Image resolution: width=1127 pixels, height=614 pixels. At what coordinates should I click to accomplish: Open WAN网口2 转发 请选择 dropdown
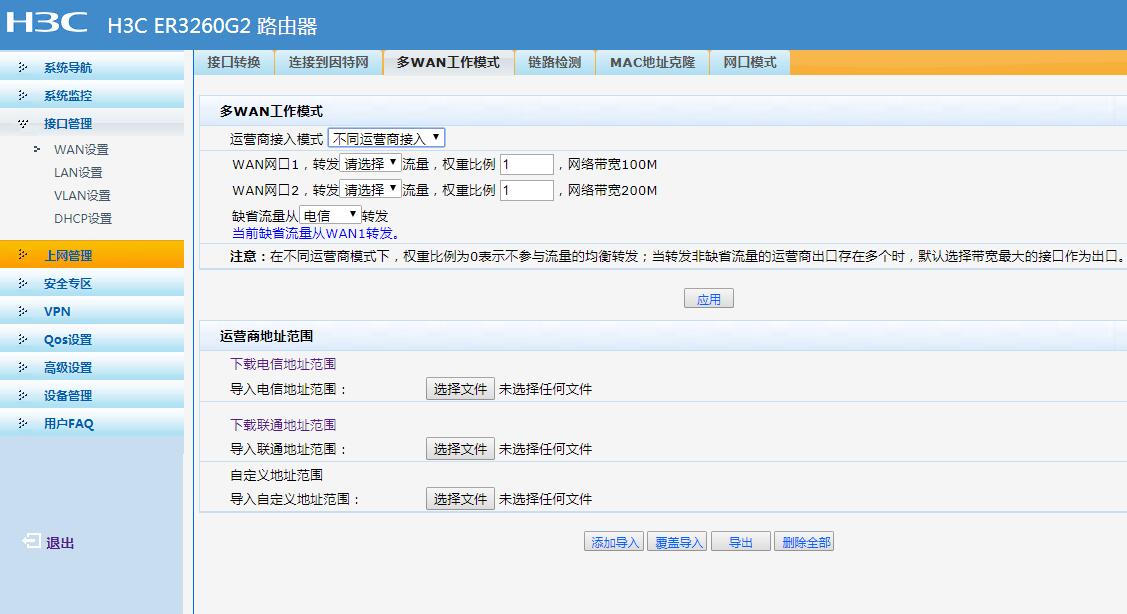(x=370, y=190)
